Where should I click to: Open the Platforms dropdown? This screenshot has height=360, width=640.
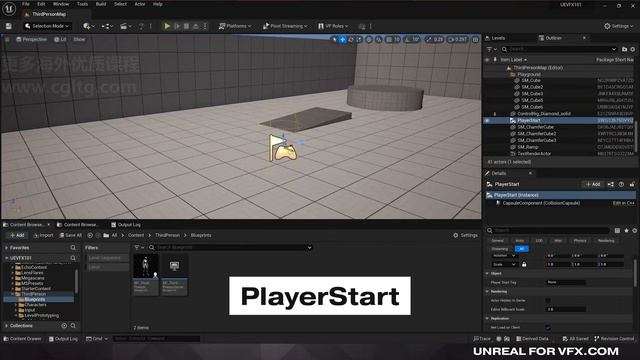click(x=235, y=26)
